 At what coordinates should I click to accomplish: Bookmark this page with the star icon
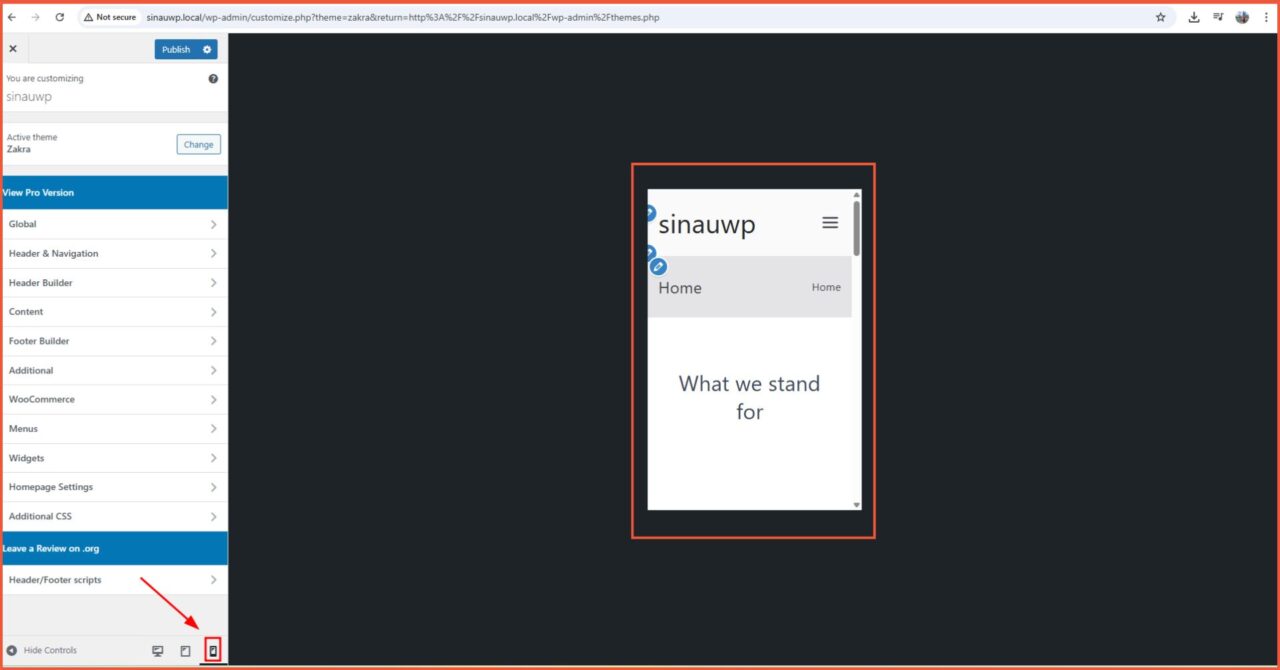pyautogui.click(x=1160, y=17)
